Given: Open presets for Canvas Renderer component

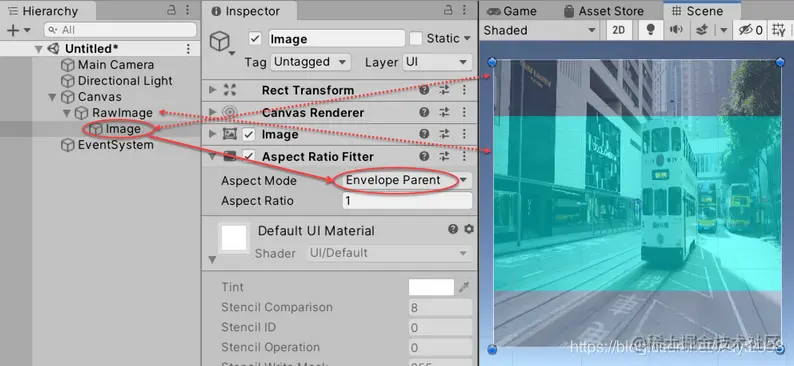Looking at the screenshot, I should (444, 112).
